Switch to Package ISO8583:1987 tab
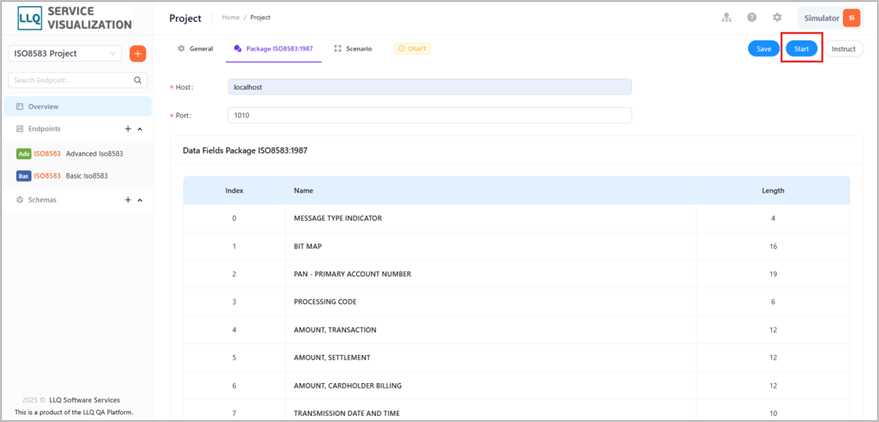The height and width of the screenshot is (422, 879). point(274,49)
